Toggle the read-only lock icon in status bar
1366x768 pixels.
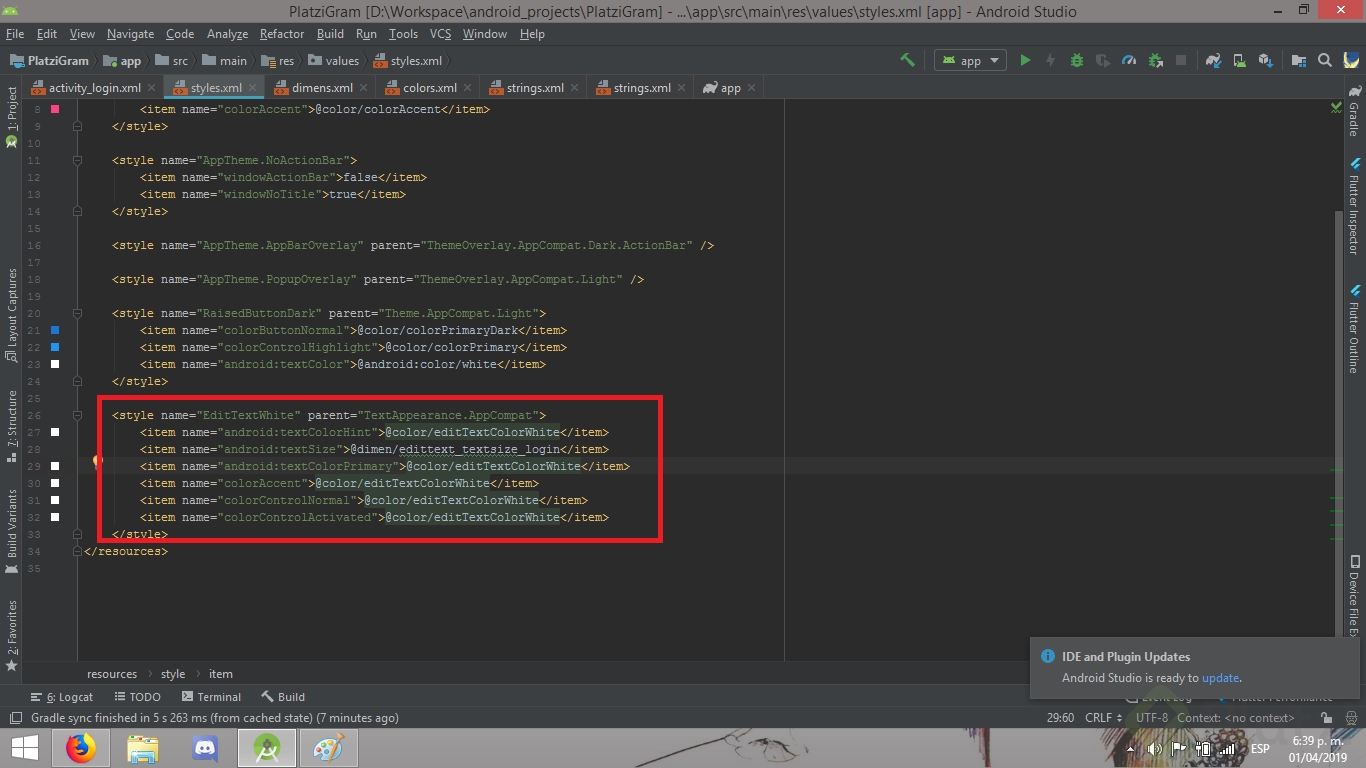coord(1326,717)
